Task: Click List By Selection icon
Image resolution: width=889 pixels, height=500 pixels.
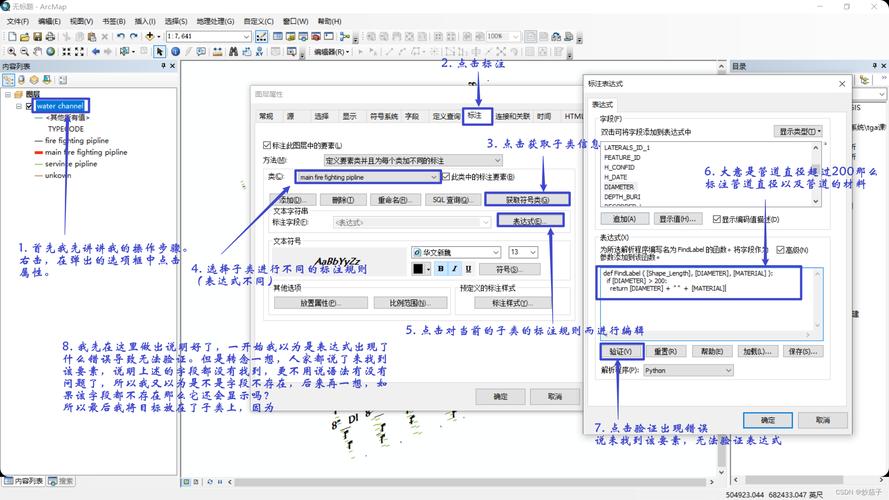Action: (47, 80)
